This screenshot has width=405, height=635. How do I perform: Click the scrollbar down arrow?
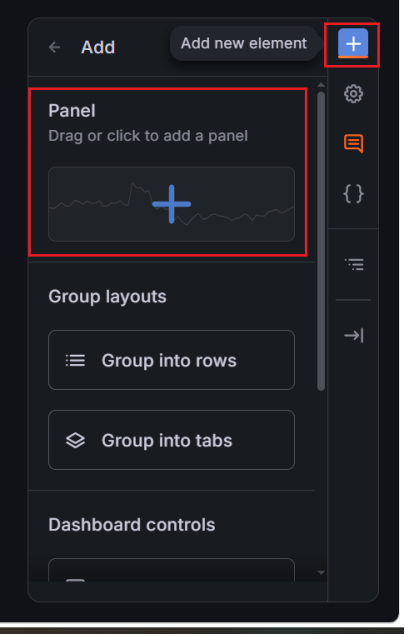[321, 572]
